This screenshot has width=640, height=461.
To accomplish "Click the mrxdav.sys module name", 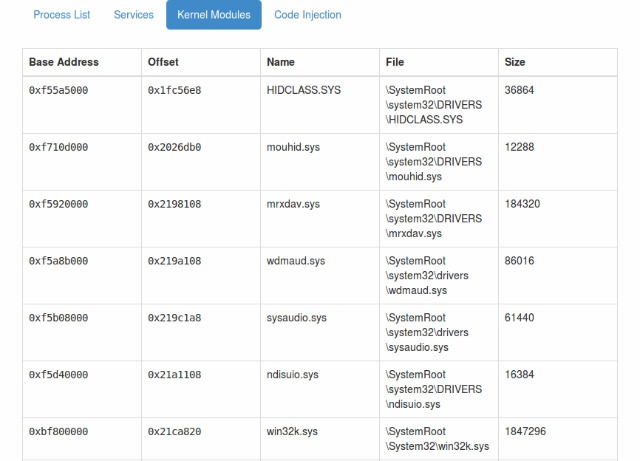I will (x=293, y=204).
